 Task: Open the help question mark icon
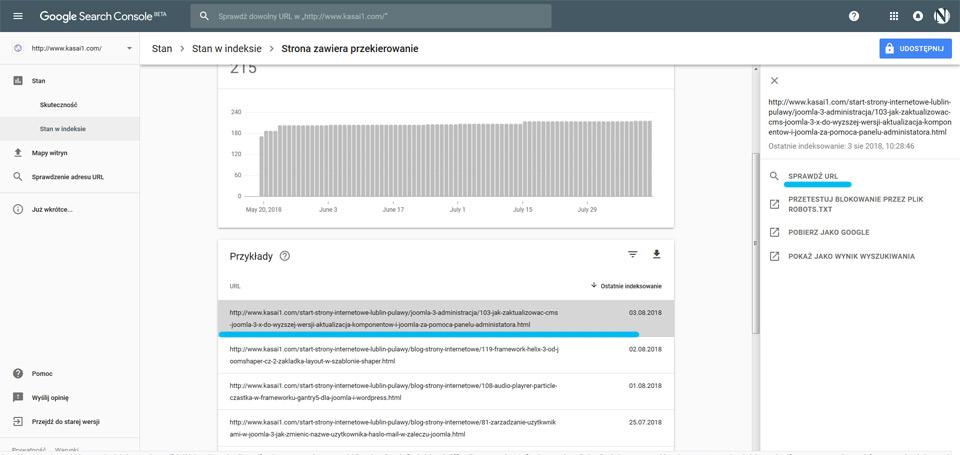854,16
